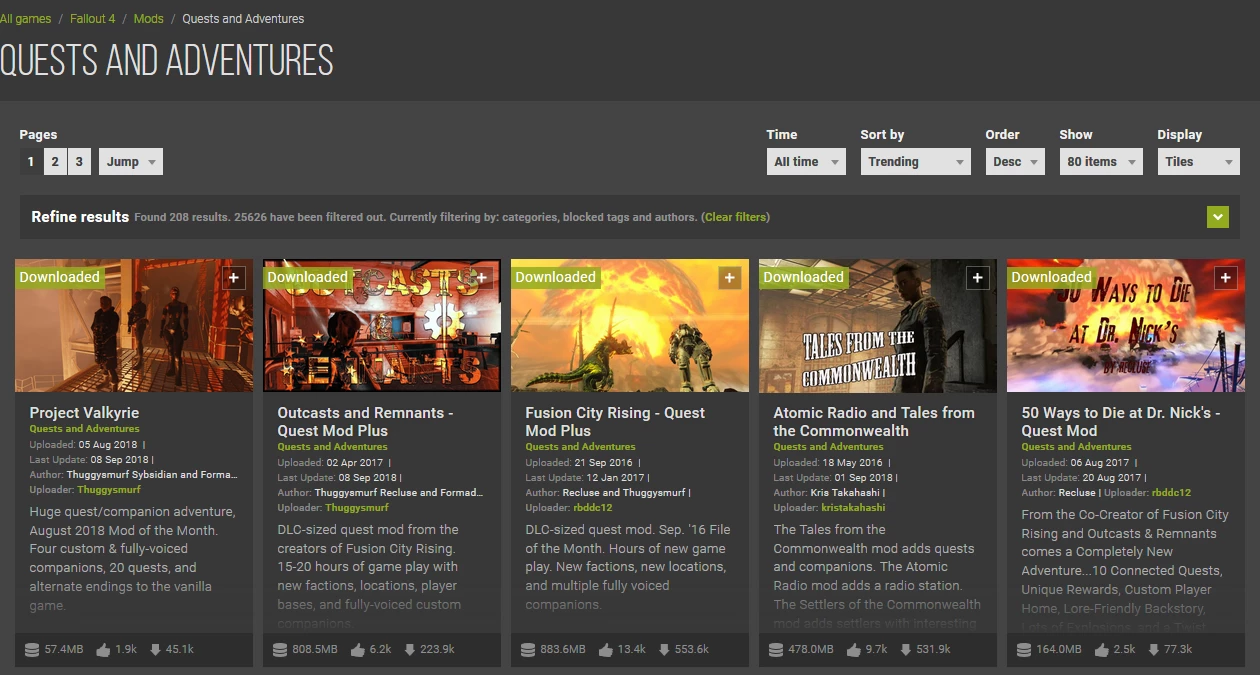Viewport: 1260px width, 675px height.
Task: Click uploader link 'Thuggysmurf' under Outcasts and Remnants
Action: [x=357, y=508]
